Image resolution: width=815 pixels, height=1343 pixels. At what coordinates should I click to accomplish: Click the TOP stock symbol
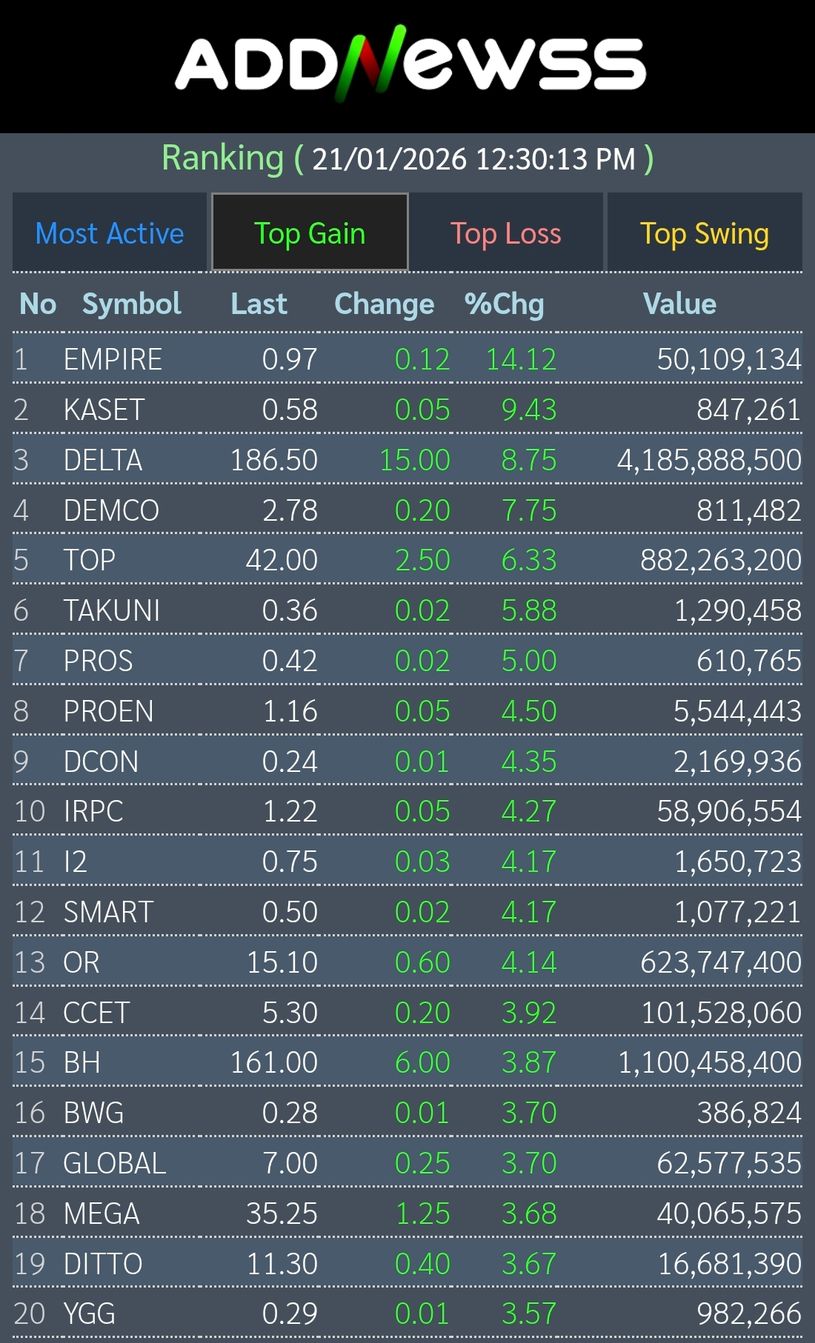(x=89, y=560)
